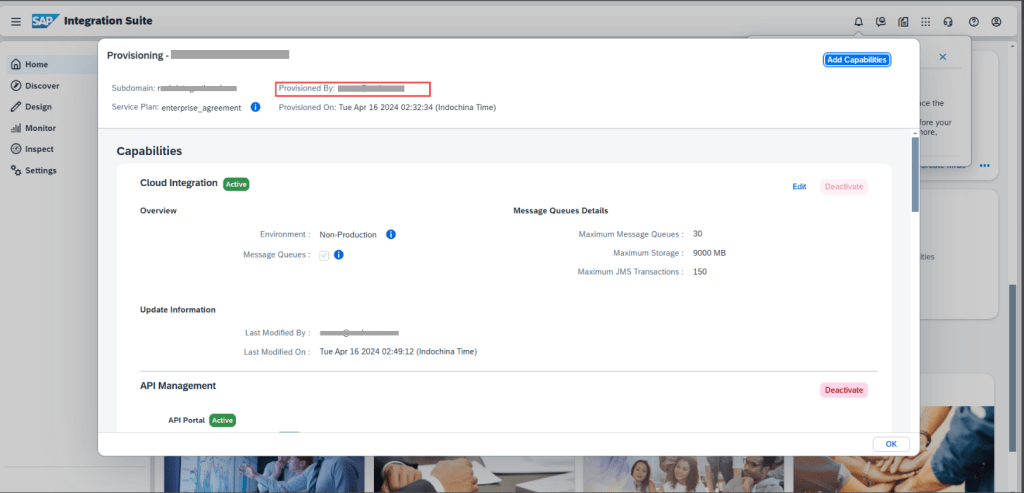The width and height of the screenshot is (1024, 493).
Task: Open Monitor in the side navigation
Action: pyautogui.click(x=40, y=128)
